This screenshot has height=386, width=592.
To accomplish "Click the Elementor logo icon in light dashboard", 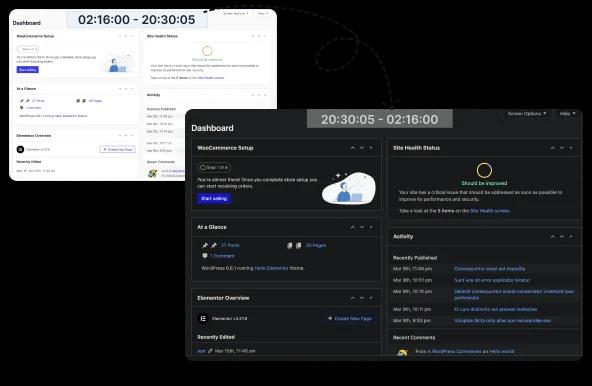I will (20, 150).
